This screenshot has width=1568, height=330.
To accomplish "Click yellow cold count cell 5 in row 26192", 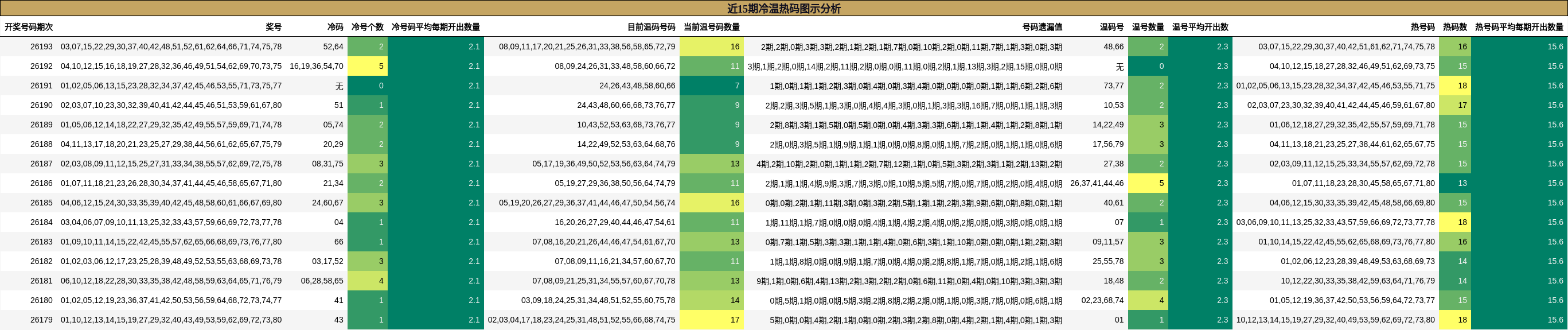I will click(x=368, y=67).
